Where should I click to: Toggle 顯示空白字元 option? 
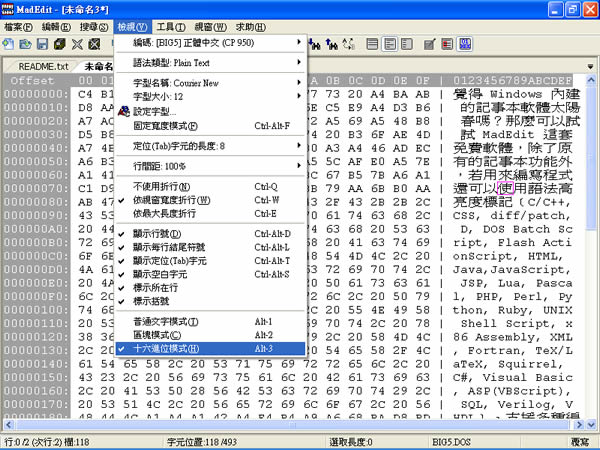210,274
